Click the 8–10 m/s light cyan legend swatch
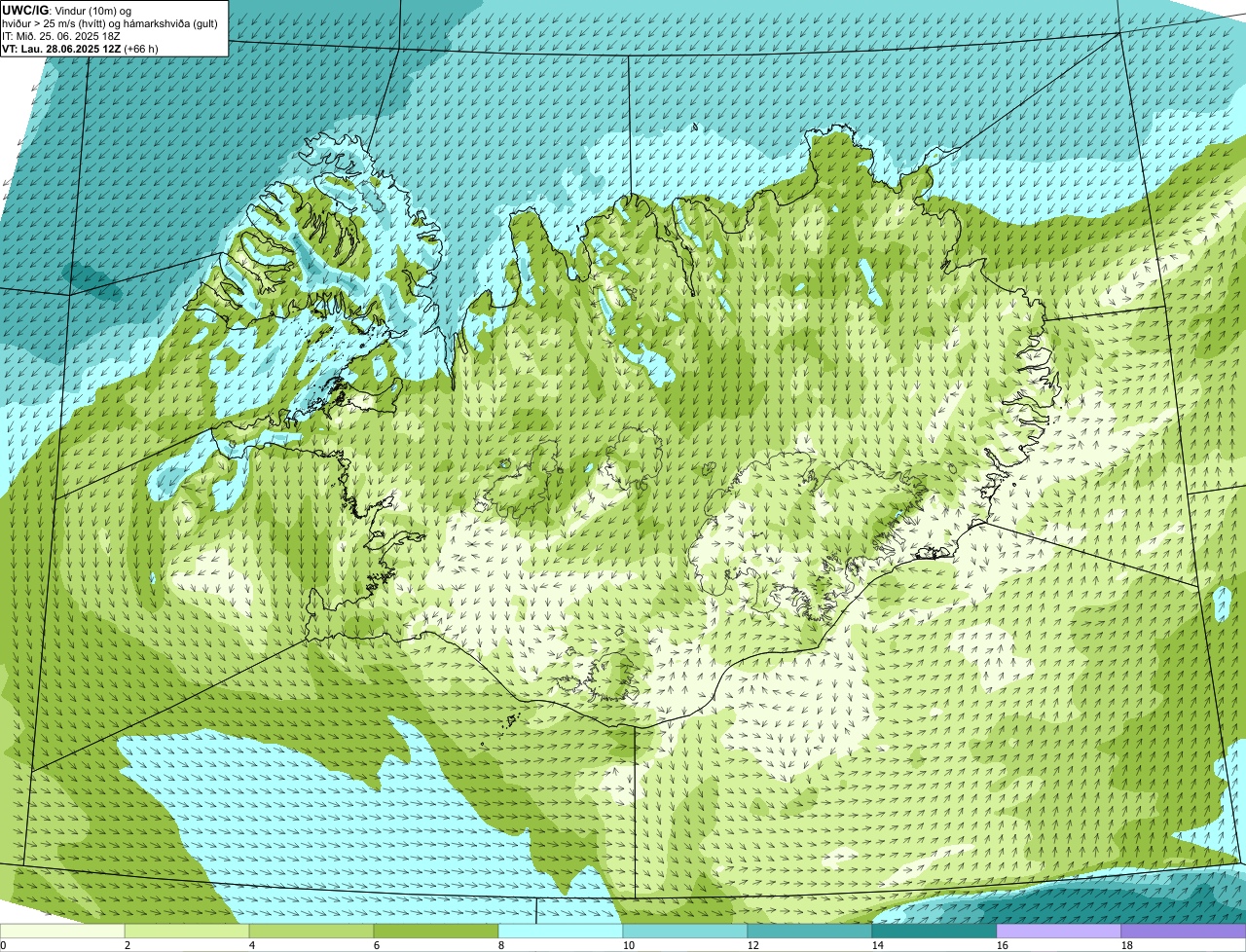Image resolution: width=1246 pixels, height=952 pixels. click(x=561, y=932)
